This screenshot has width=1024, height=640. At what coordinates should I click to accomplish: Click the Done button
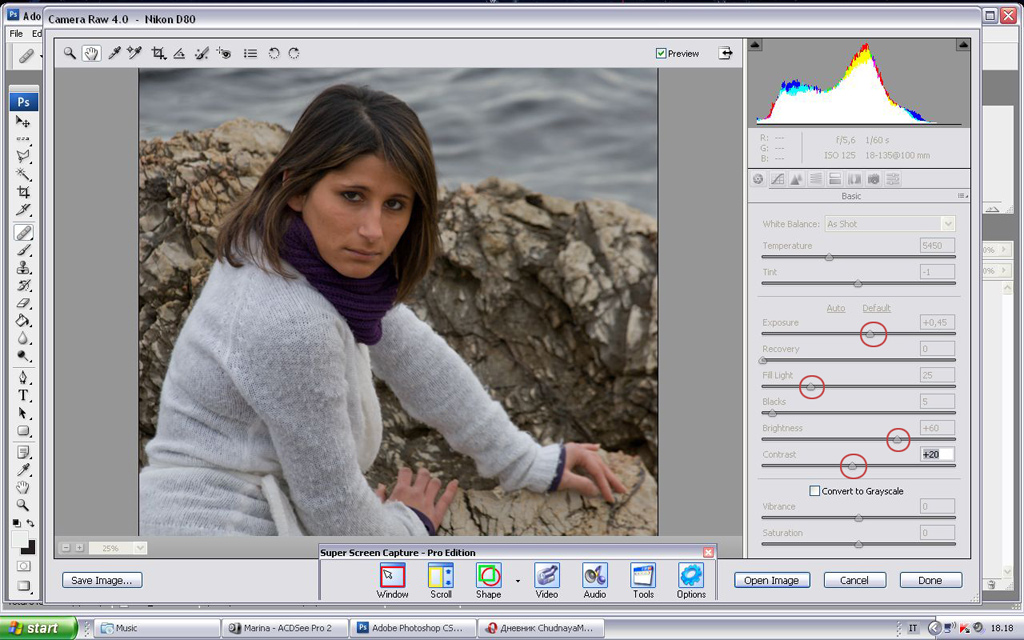click(x=930, y=580)
